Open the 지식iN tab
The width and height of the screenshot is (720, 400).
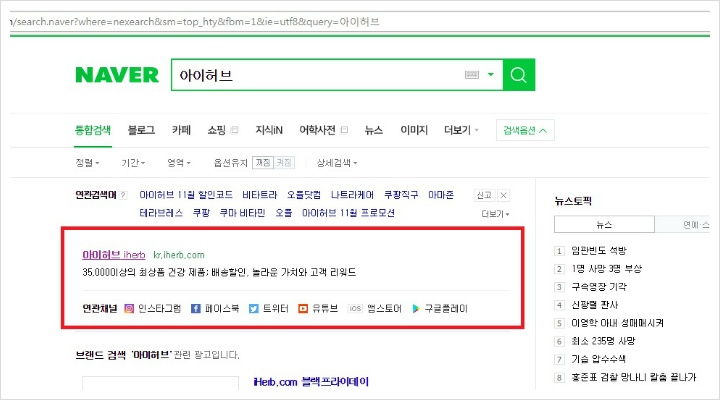[x=269, y=130]
